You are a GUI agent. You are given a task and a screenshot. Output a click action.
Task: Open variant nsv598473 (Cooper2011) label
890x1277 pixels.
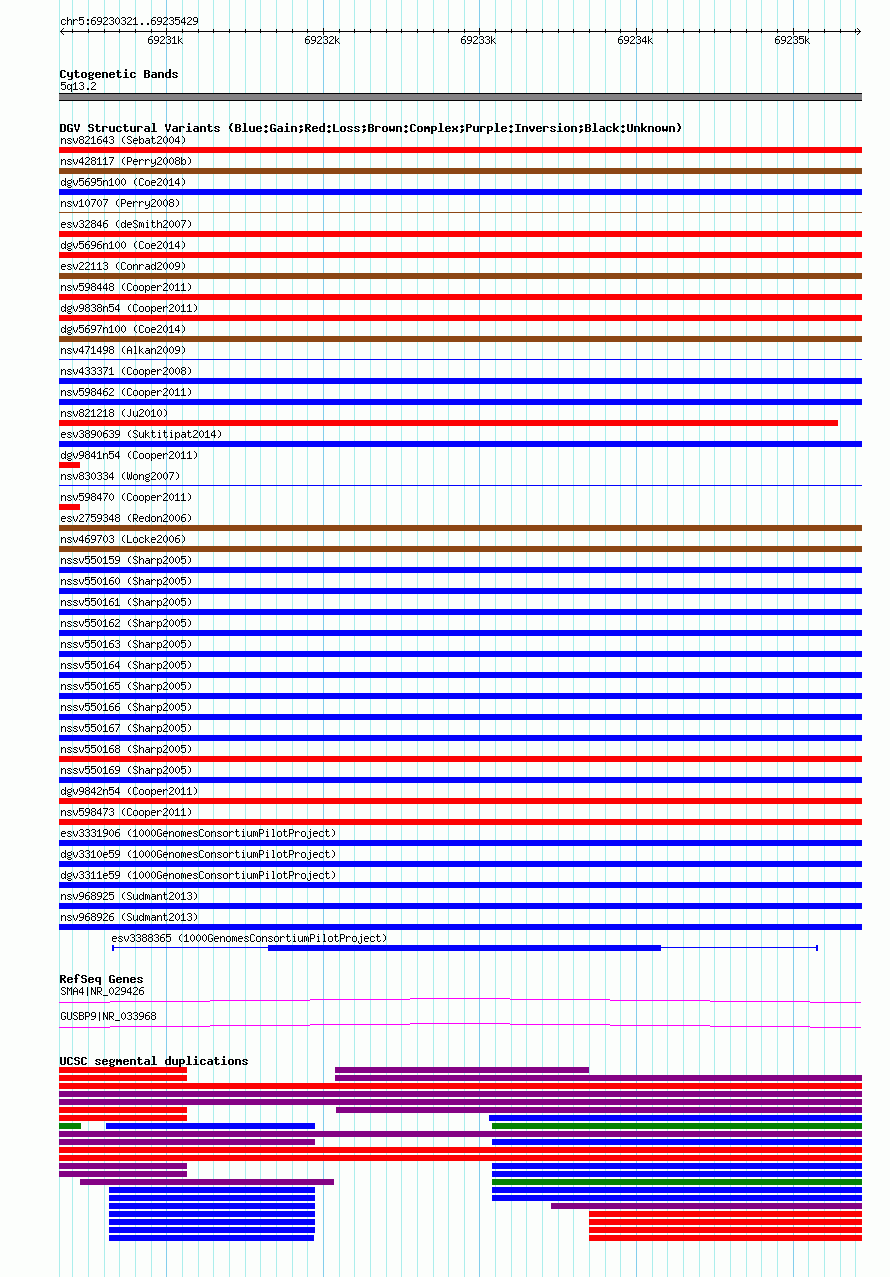point(126,812)
